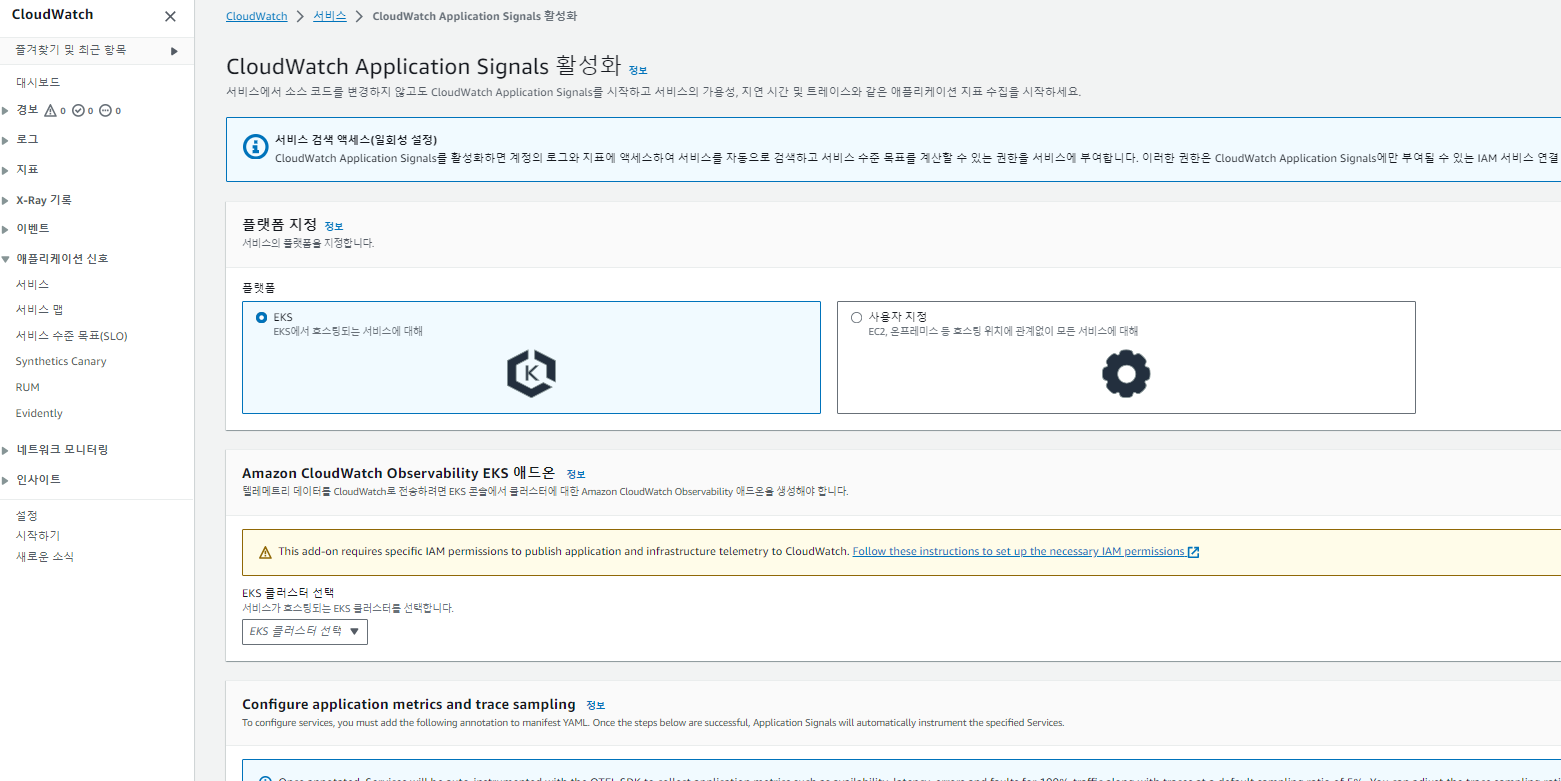Click the EKS 클러스터 선택 label
This screenshot has width=1561, height=781.
(288, 593)
